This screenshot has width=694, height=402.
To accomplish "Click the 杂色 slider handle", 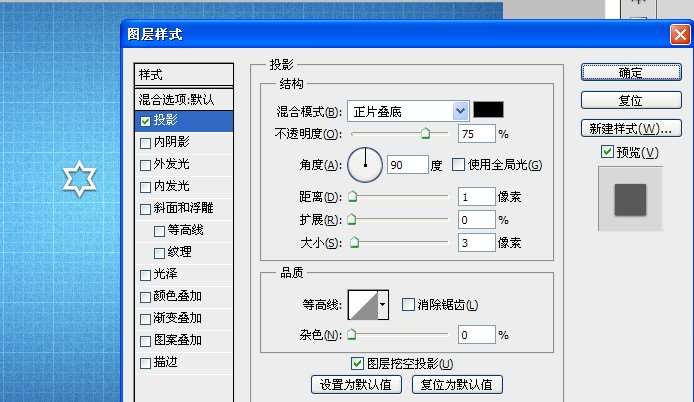I will coord(352,334).
